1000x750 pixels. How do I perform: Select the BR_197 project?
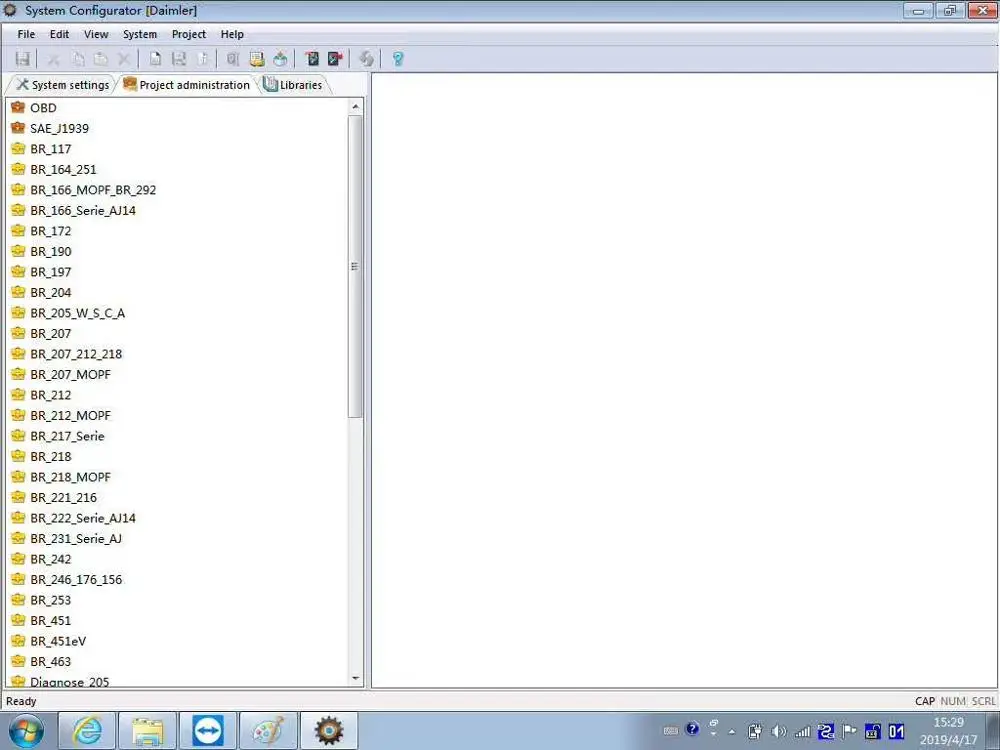[51, 272]
